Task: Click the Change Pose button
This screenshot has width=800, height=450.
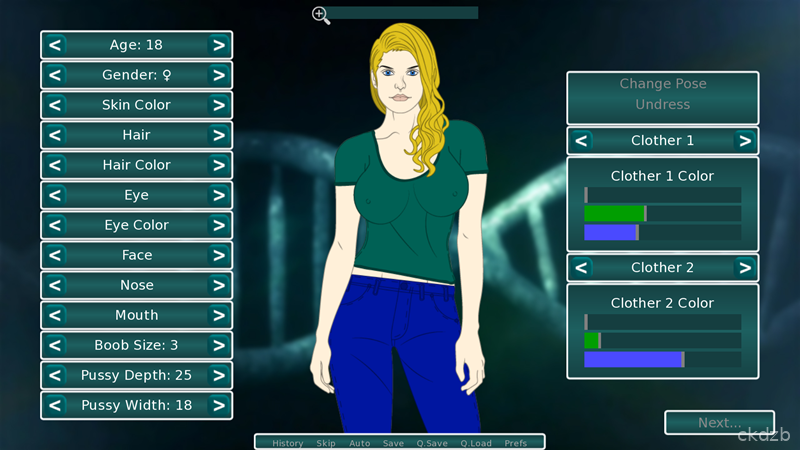Action: (663, 84)
